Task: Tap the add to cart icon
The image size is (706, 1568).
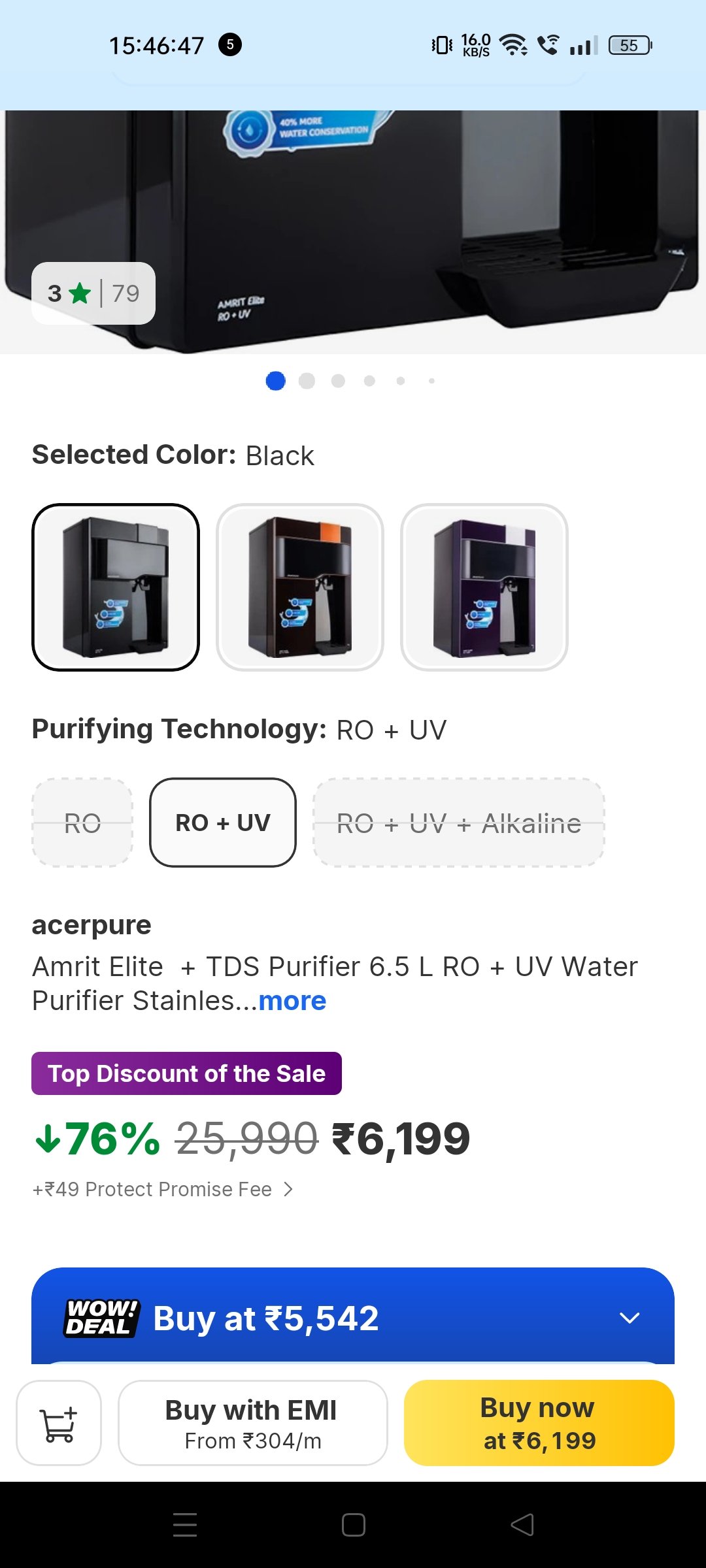Action: pos(59,1423)
